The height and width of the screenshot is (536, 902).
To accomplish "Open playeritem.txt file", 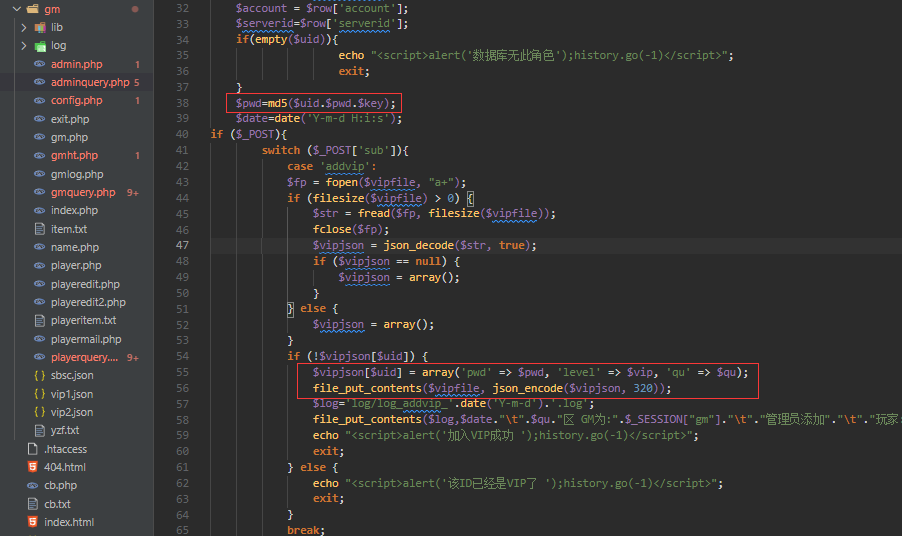I will click(83, 320).
